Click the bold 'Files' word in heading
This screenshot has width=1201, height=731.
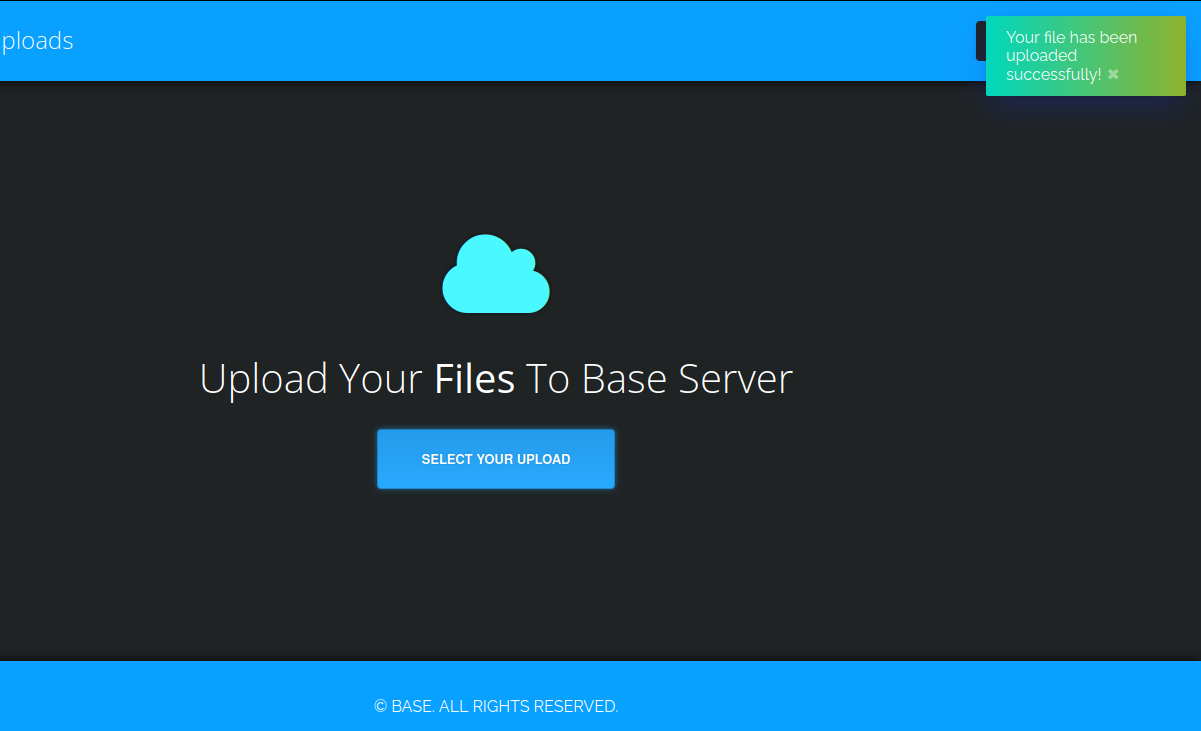[474, 379]
